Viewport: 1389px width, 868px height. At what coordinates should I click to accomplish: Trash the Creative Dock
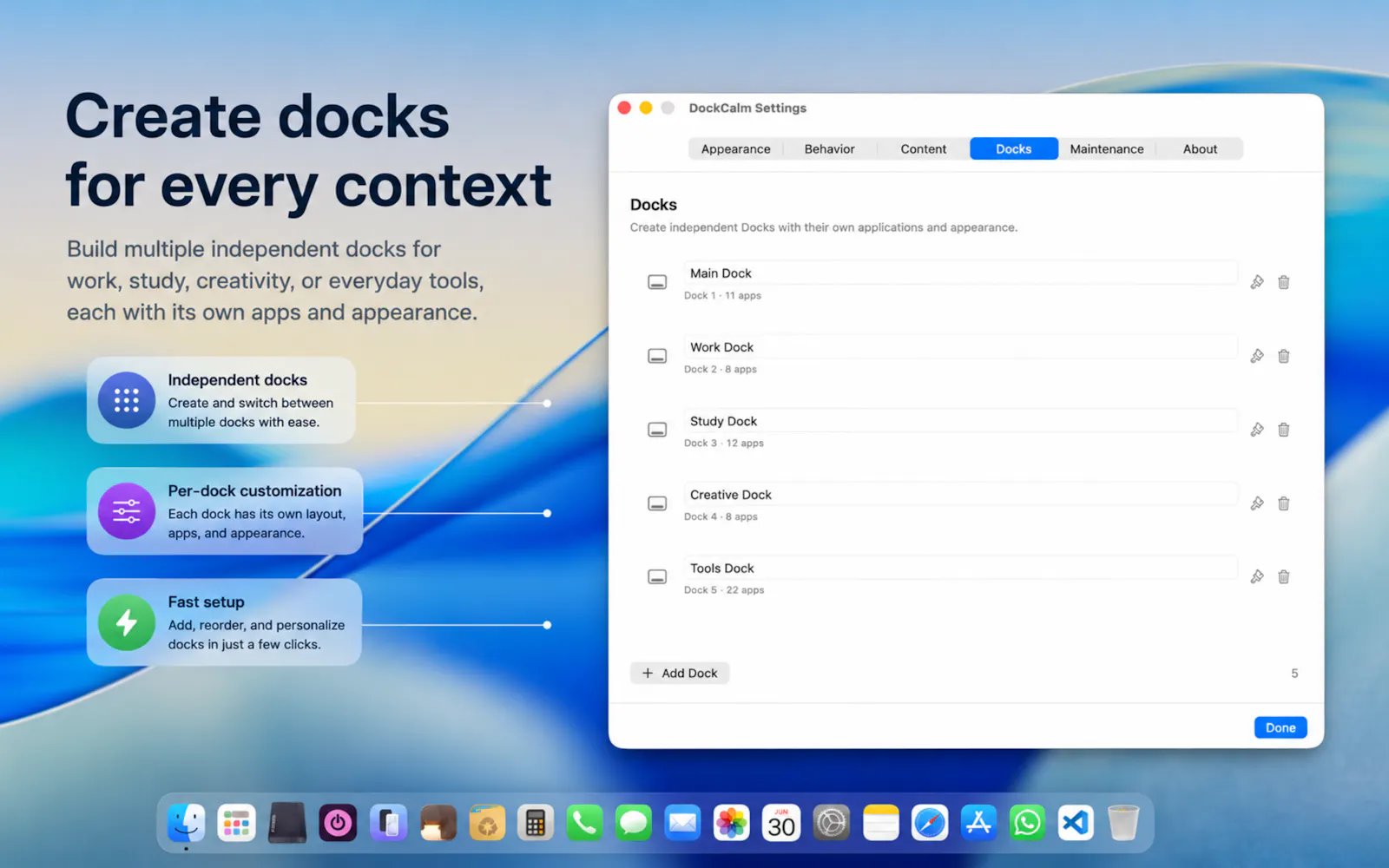1283,503
